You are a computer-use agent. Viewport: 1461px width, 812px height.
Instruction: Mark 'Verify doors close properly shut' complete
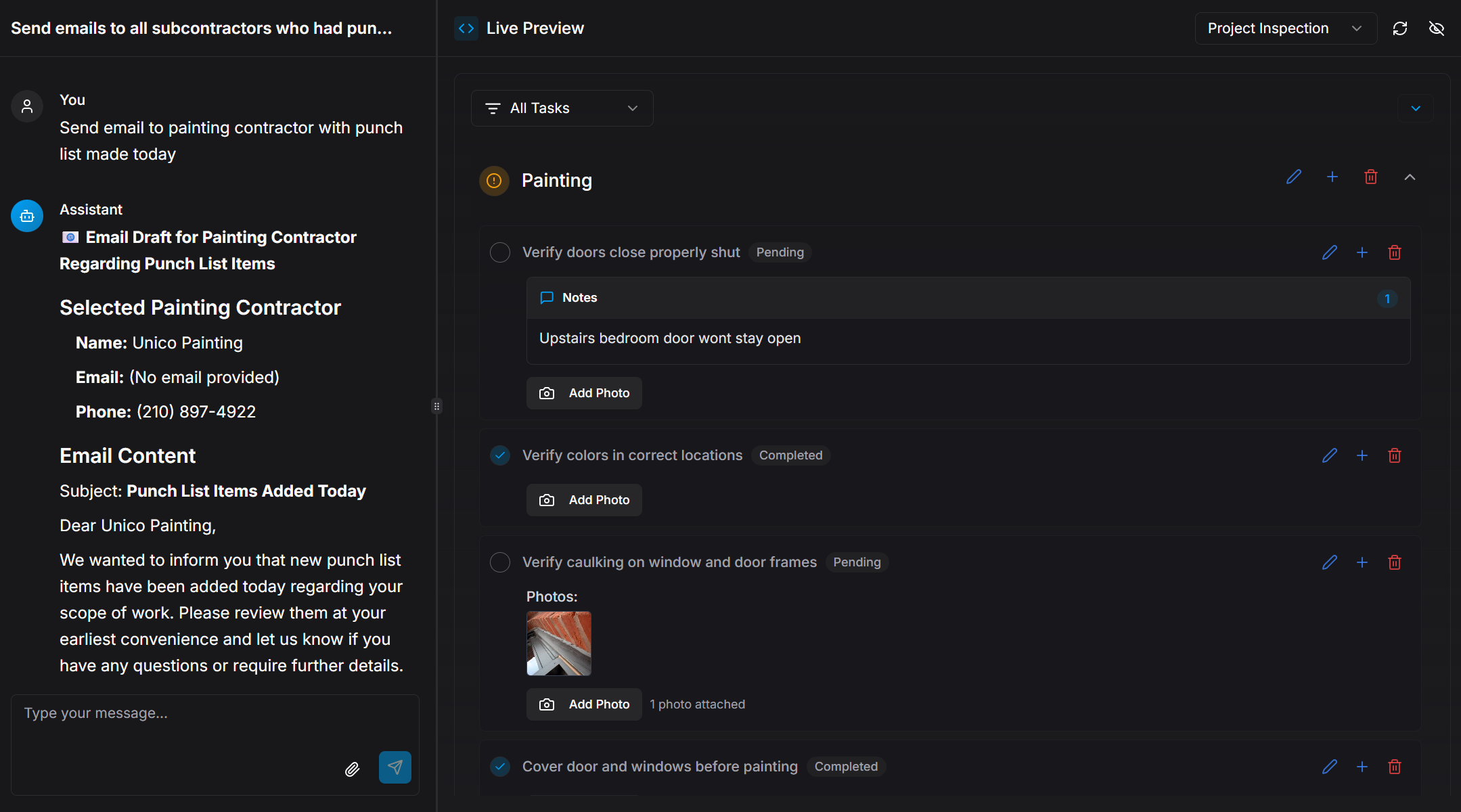click(x=500, y=252)
